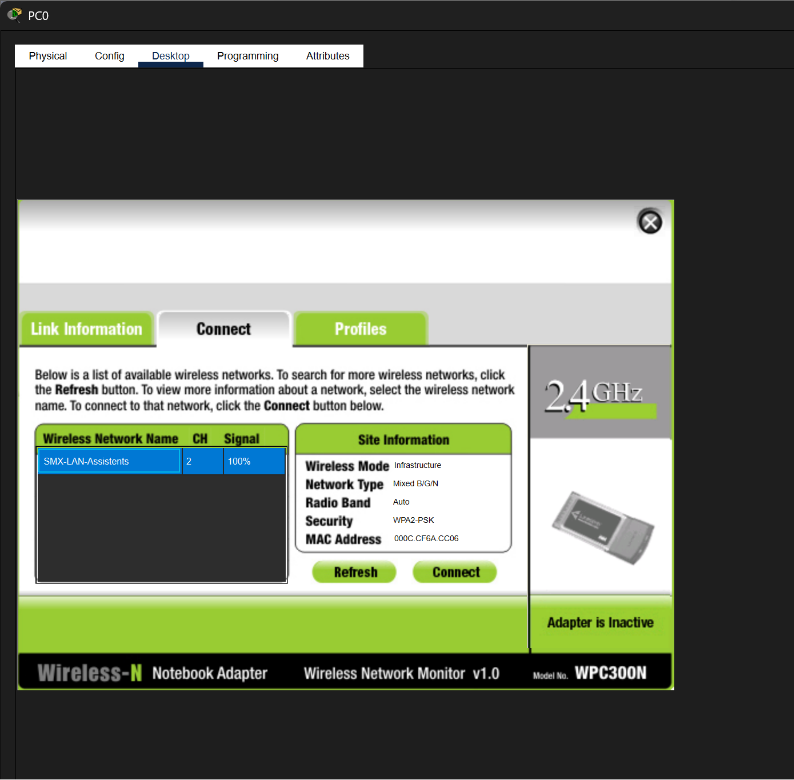Select the Connect tab
This screenshot has width=794, height=780.
[x=224, y=329]
